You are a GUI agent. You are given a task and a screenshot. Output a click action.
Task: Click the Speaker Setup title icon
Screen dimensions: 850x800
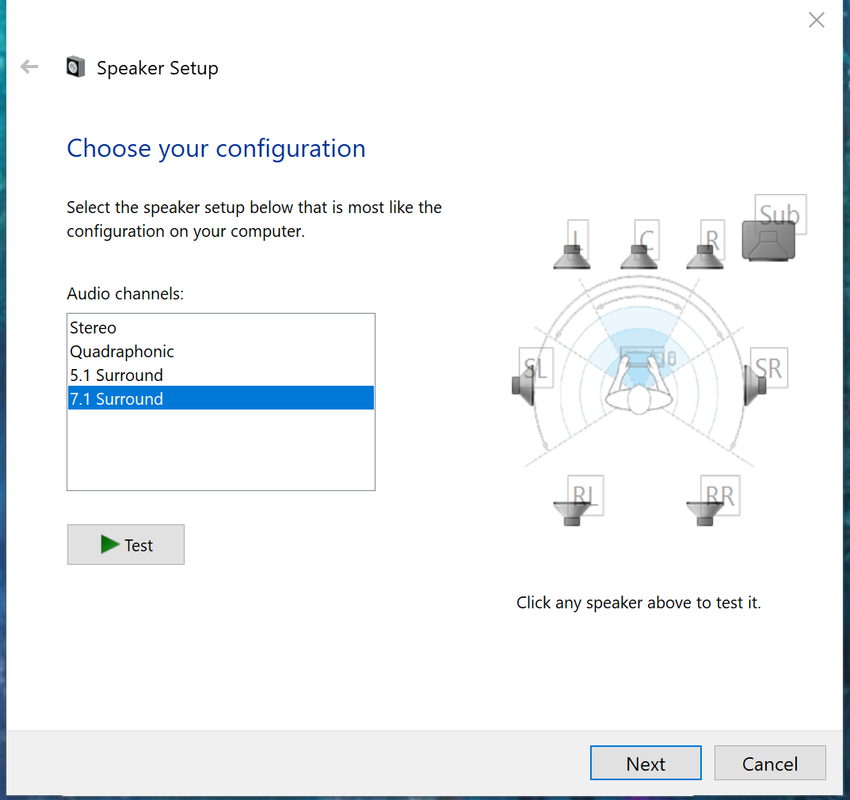75,67
